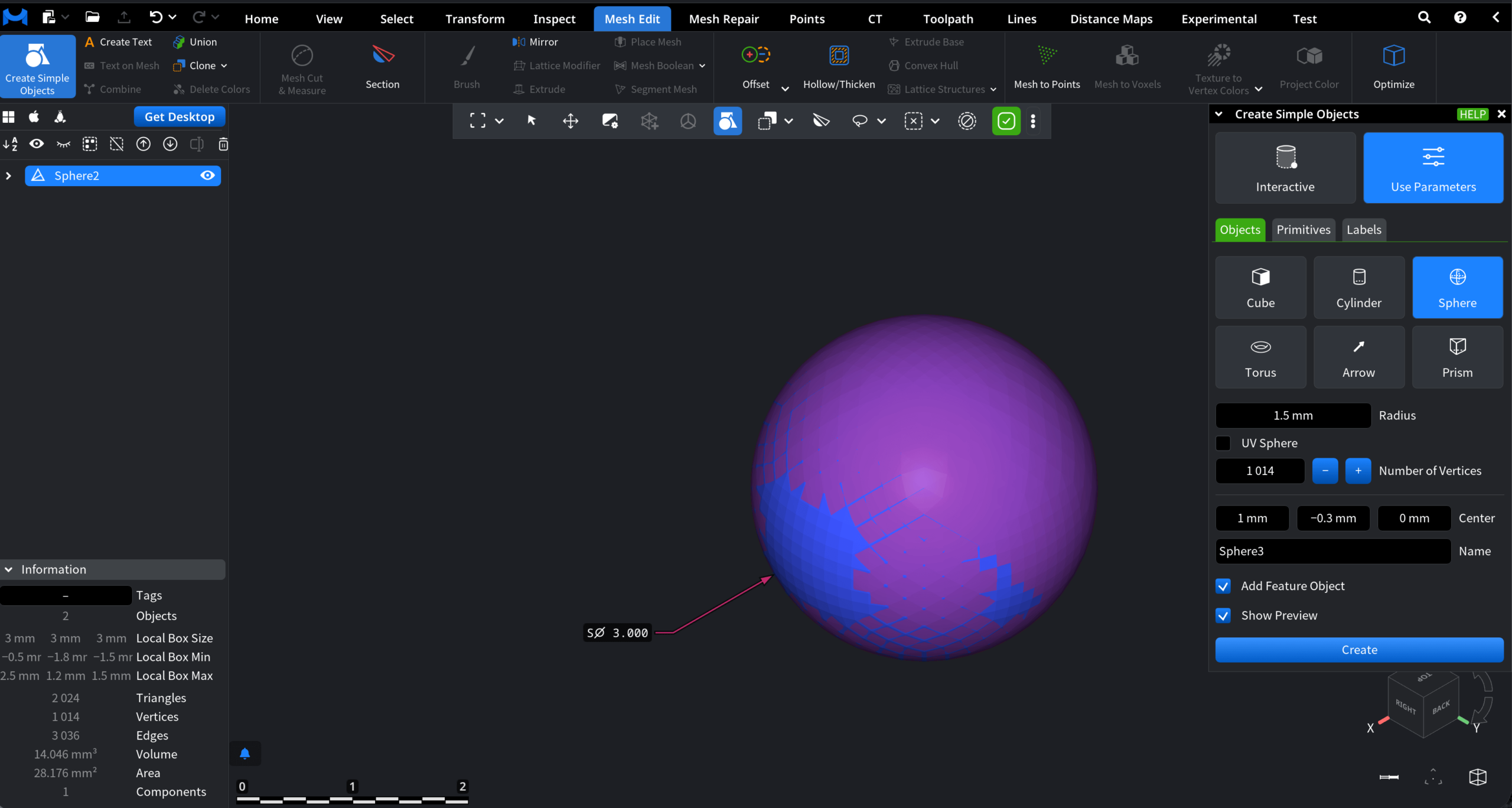Open the Mesh Cut & Measure tool
1512x808 pixels.
301,67
